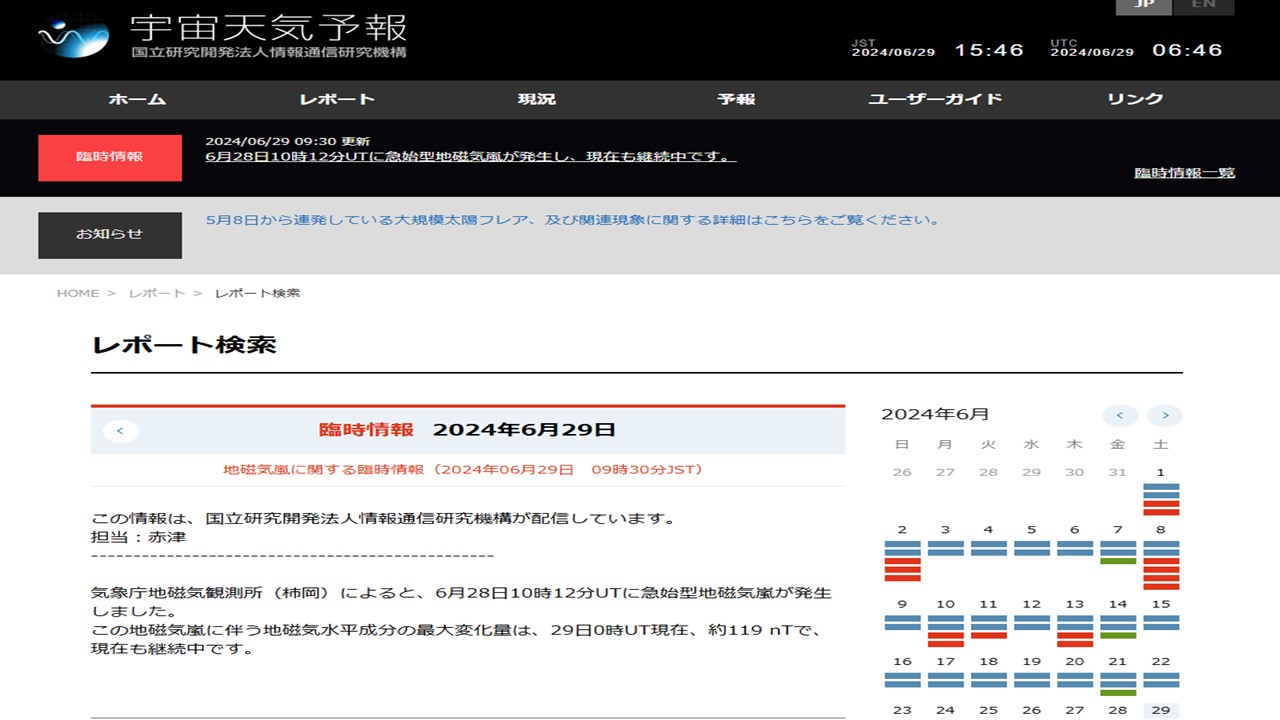Click HOME in the breadcrumb

pos(78,293)
